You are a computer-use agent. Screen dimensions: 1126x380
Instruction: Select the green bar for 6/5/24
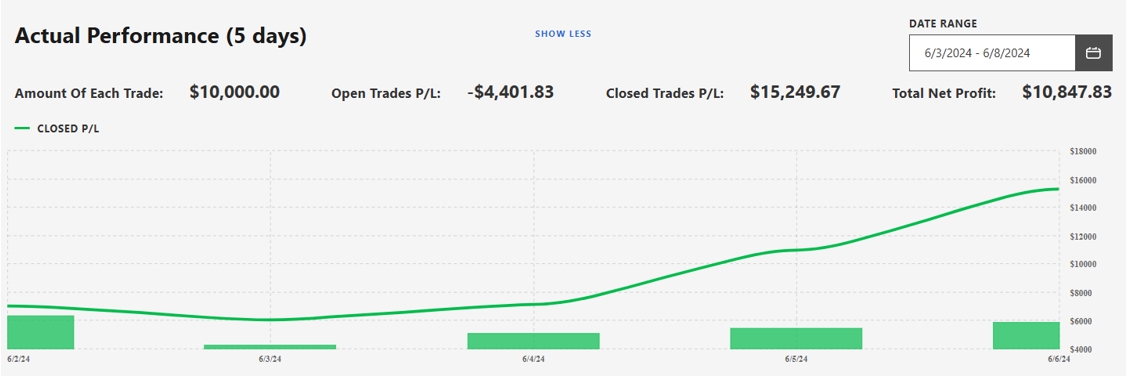pos(796,338)
